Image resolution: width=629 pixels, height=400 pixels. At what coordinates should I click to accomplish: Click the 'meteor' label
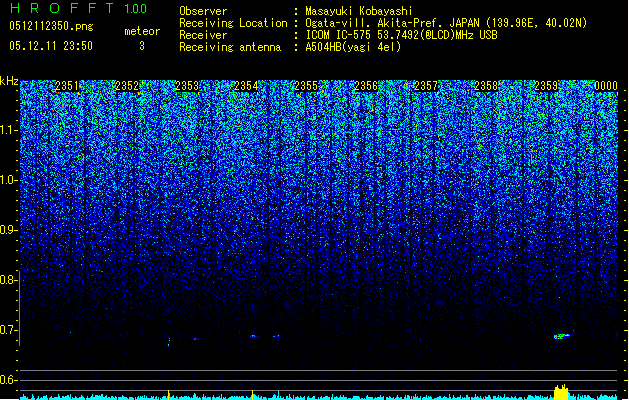[142, 31]
